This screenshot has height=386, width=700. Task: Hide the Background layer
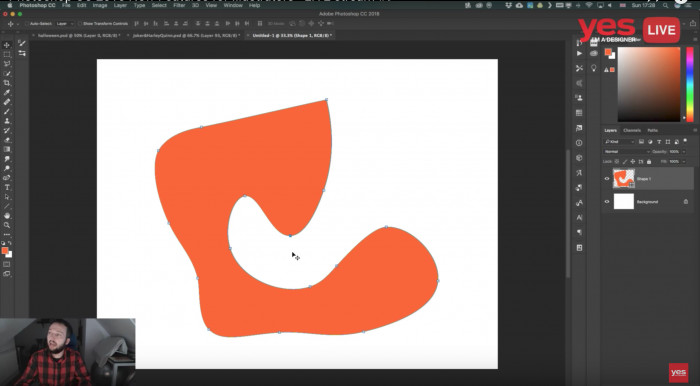[x=607, y=202]
